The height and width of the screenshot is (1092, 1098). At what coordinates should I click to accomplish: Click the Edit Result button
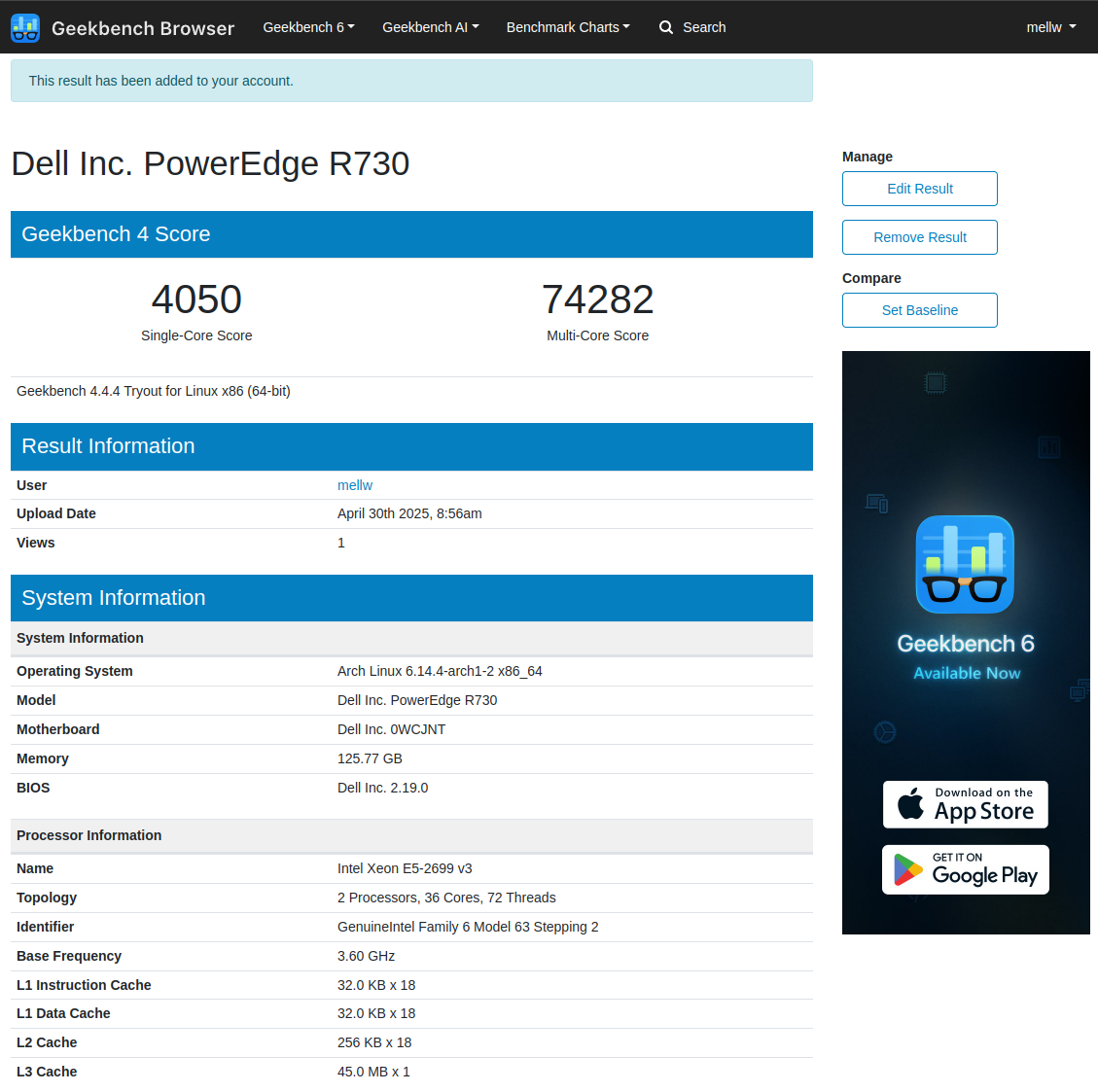[919, 189]
